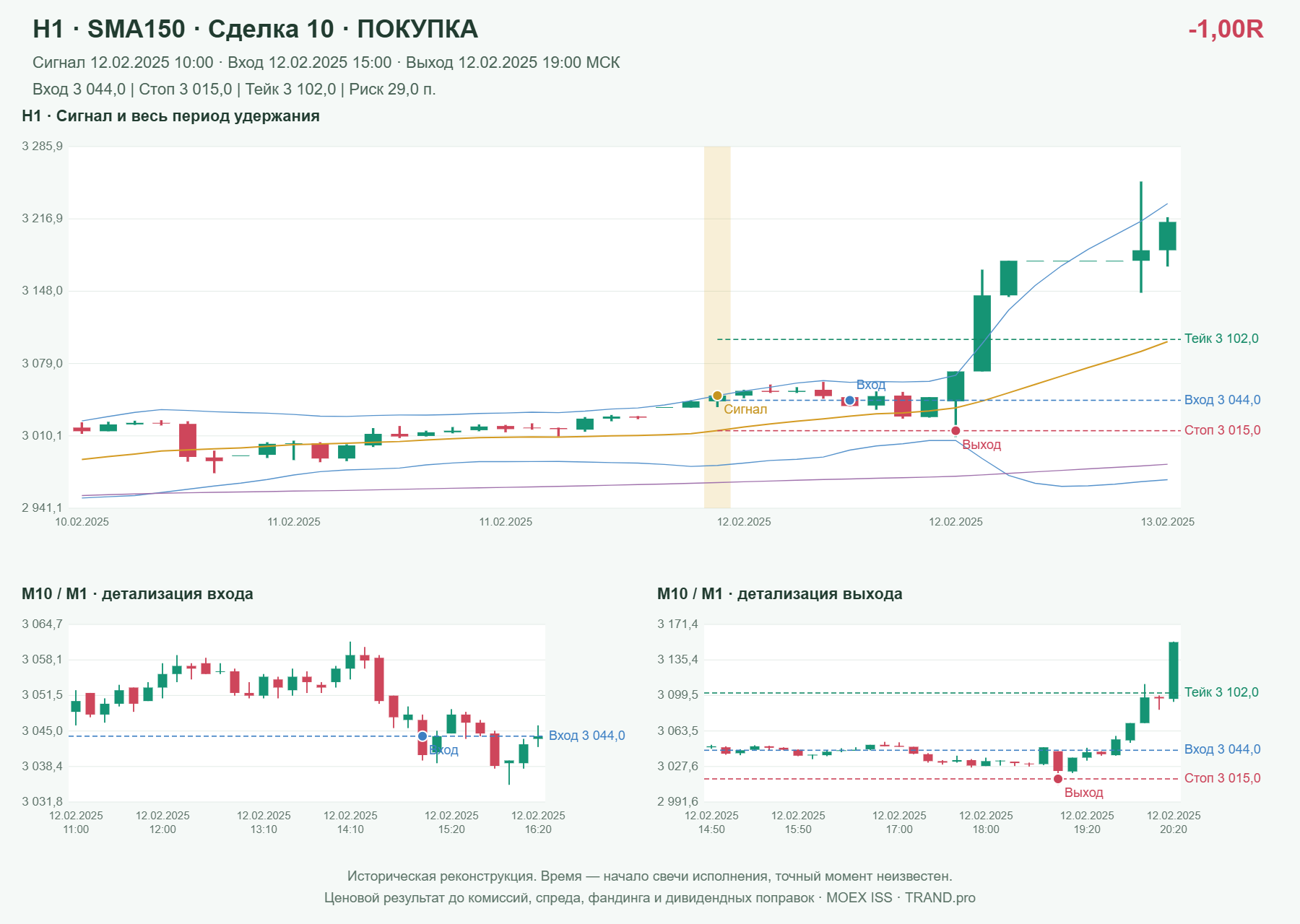Click the Вход, Стоп, Тейк, Риск parameters line
The image size is (1300, 924).
(234, 90)
